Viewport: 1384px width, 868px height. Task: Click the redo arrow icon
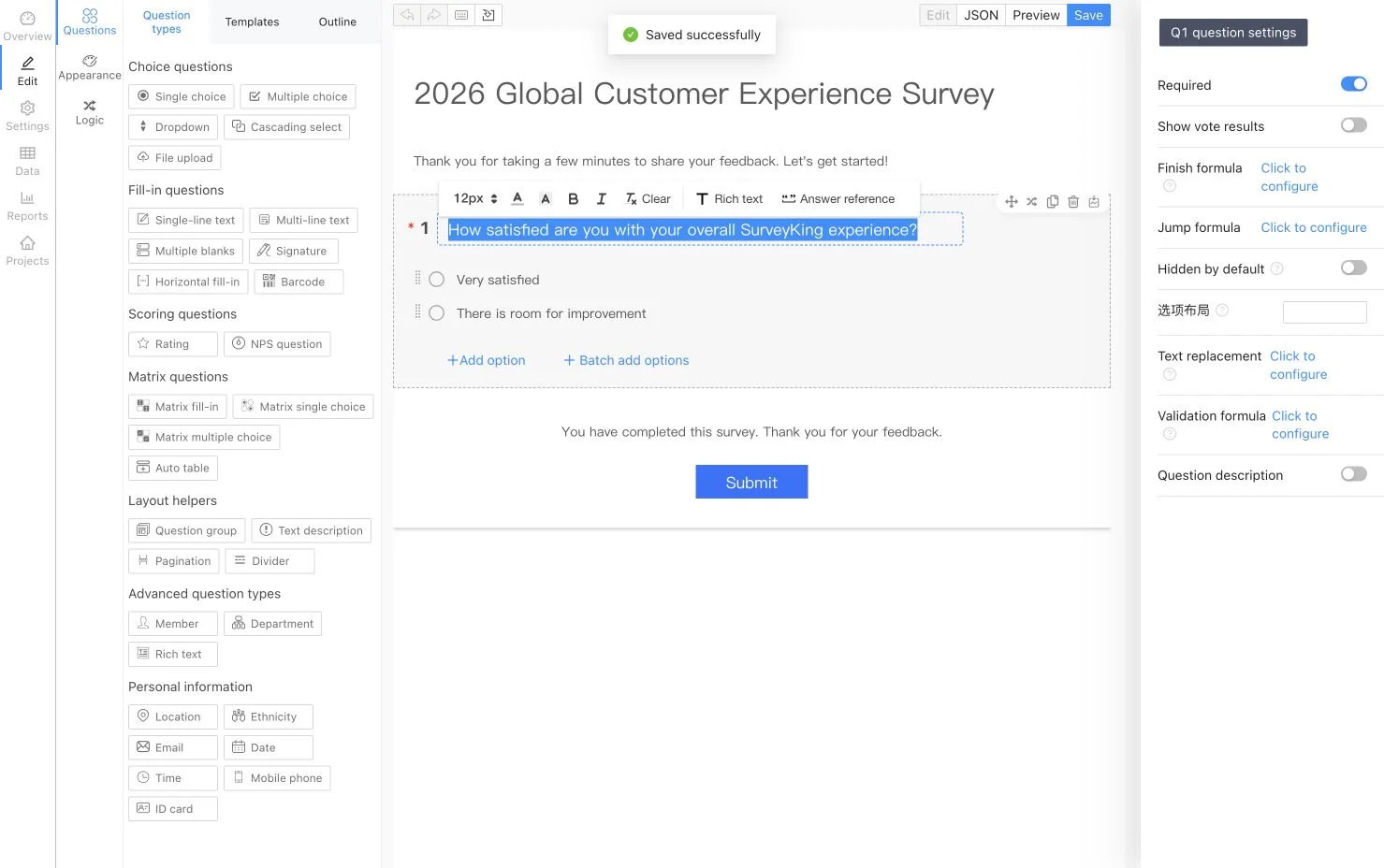pos(434,15)
